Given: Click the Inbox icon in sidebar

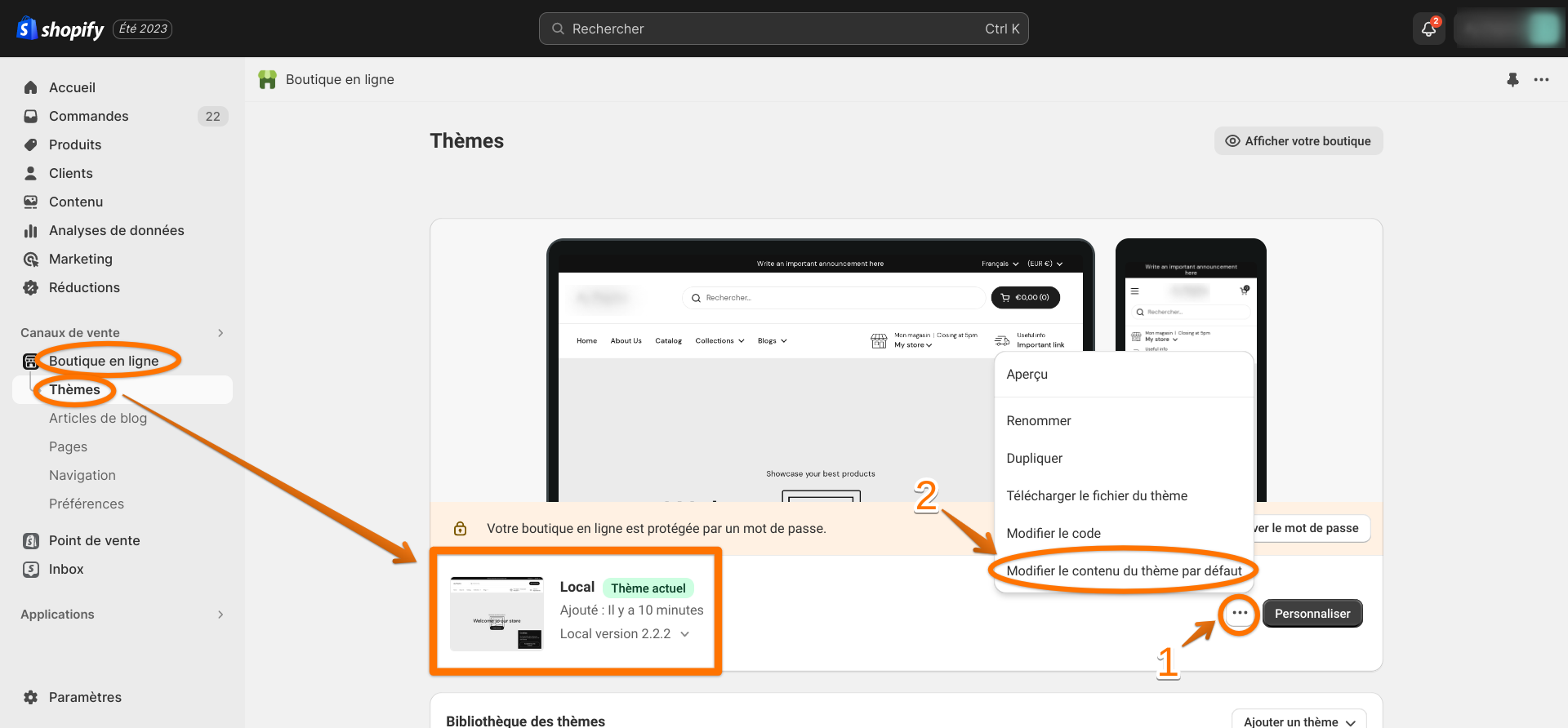Looking at the screenshot, I should click(x=31, y=569).
